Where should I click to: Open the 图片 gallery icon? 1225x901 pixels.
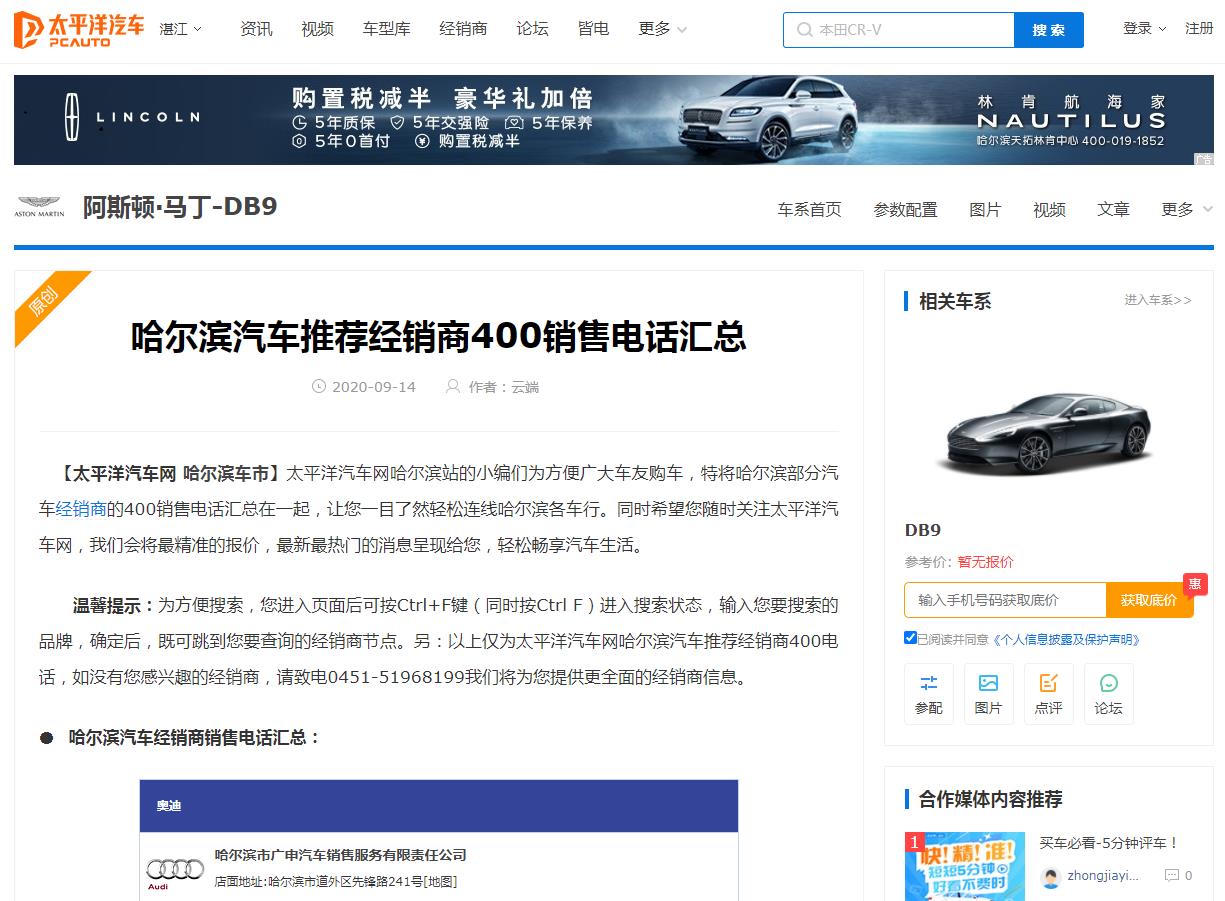coord(989,693)
